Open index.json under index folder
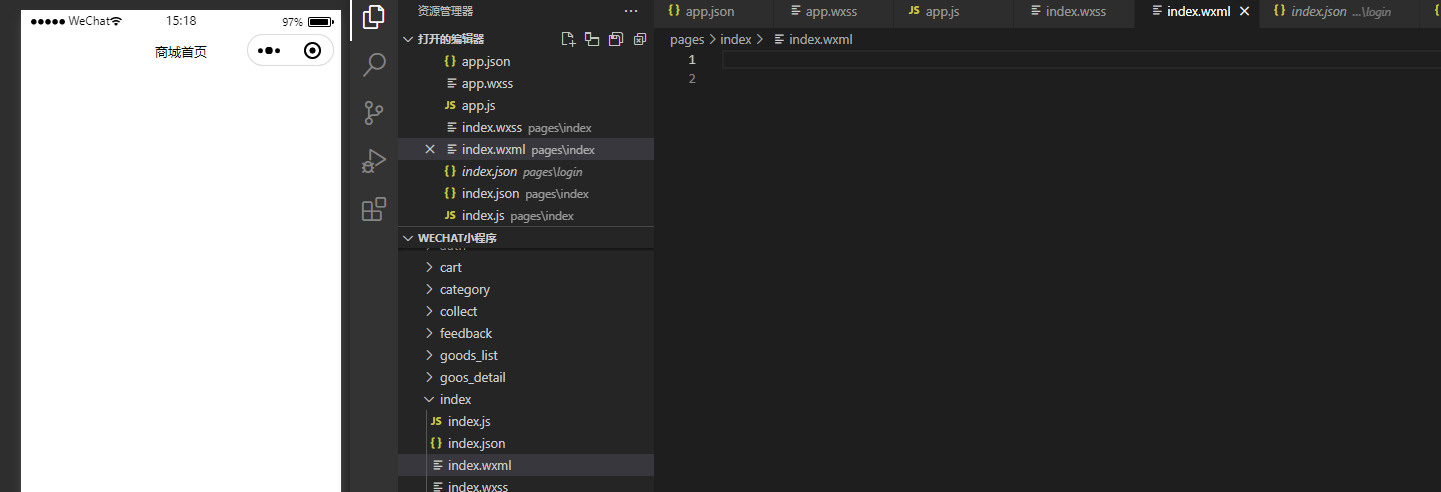 click(526, 443)
